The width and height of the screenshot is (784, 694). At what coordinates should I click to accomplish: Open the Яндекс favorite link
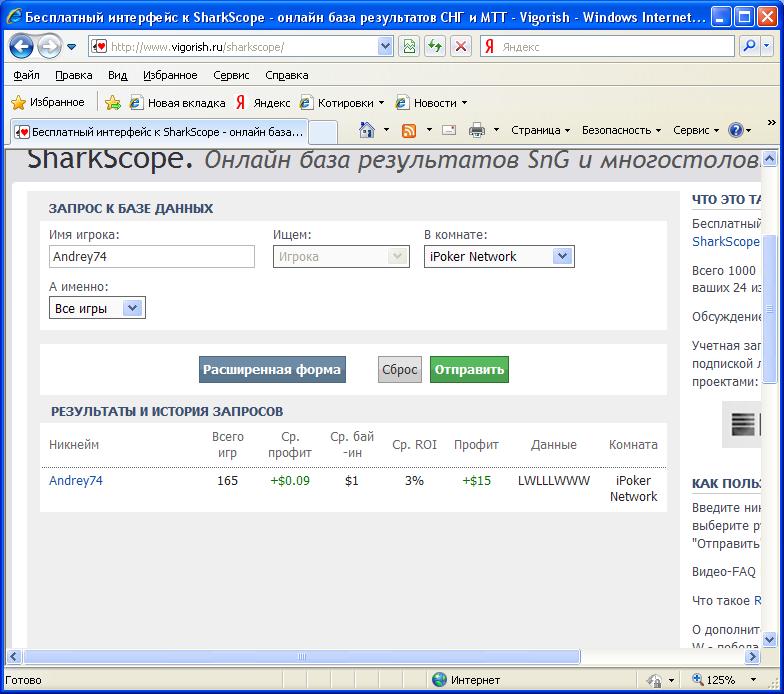263,102
